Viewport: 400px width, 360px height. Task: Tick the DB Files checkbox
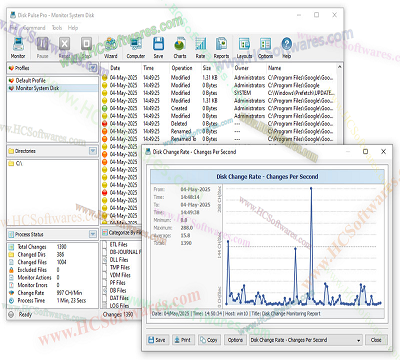[x=104, y=291]
